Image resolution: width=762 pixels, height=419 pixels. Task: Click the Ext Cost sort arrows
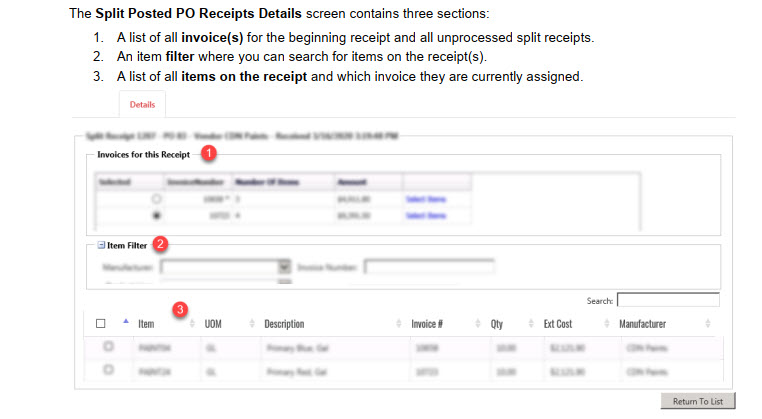coord(606,324)
